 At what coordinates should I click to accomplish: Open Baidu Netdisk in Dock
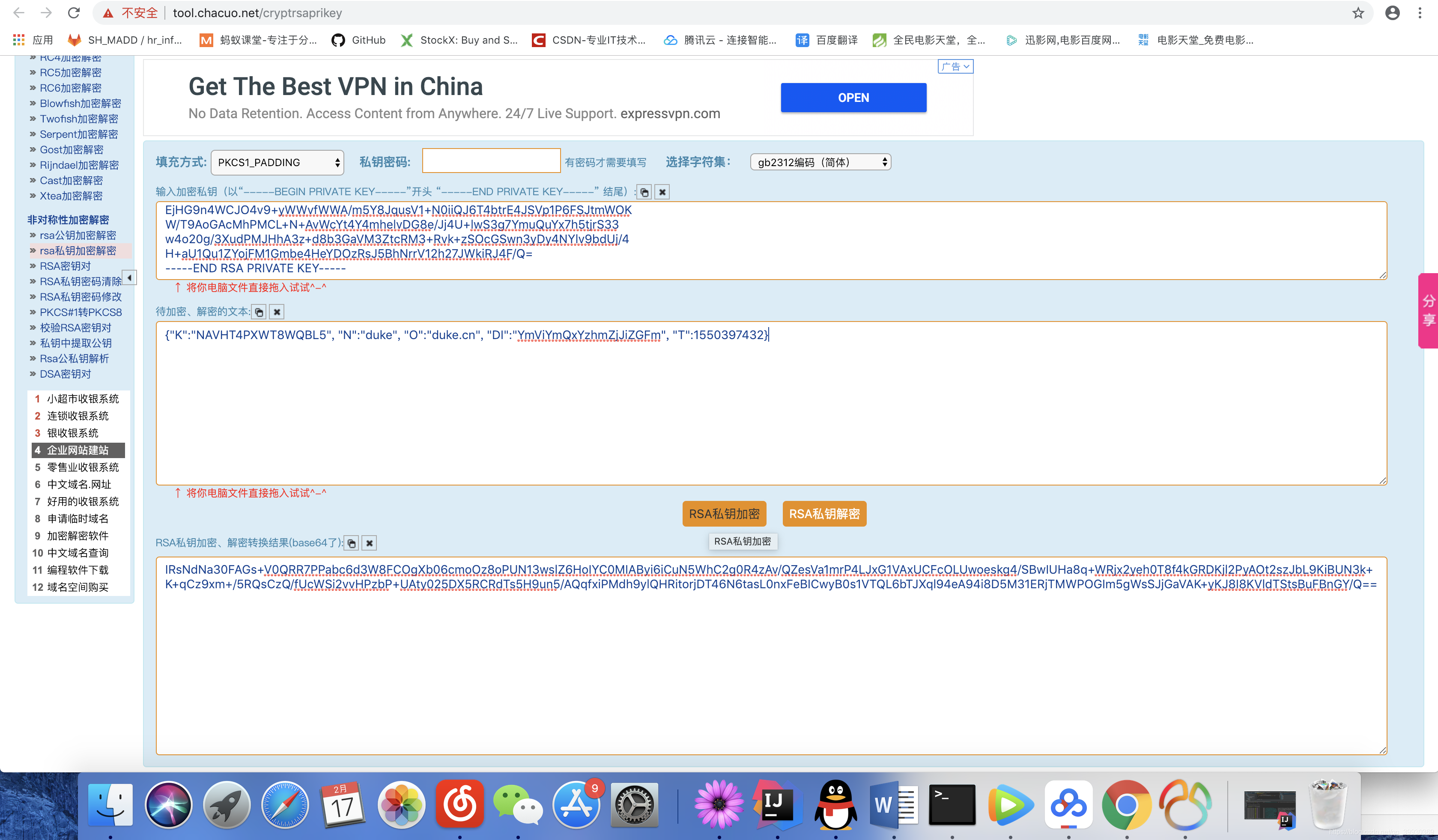[1068, 805]
